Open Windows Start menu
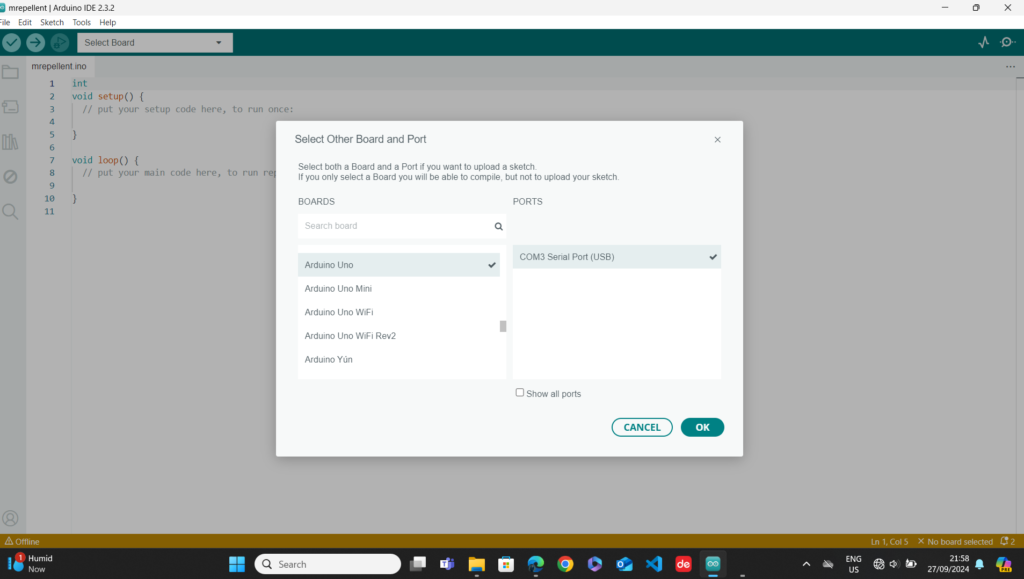Viewport: 1024px width, 579px height. coord(237,564)
